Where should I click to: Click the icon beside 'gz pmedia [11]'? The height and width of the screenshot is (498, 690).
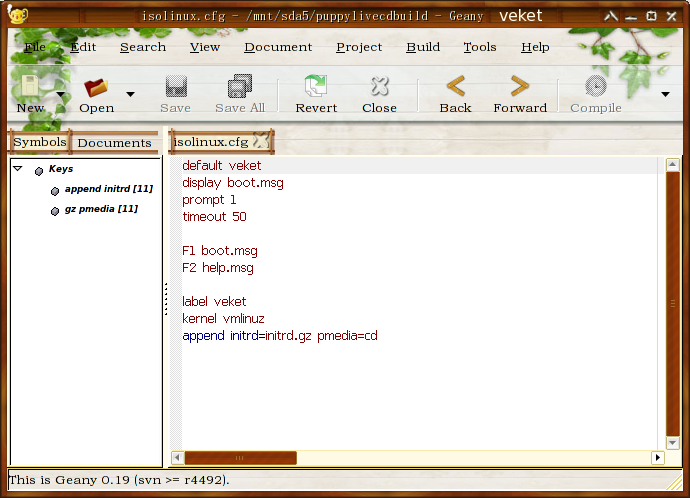tap(55, 211)
